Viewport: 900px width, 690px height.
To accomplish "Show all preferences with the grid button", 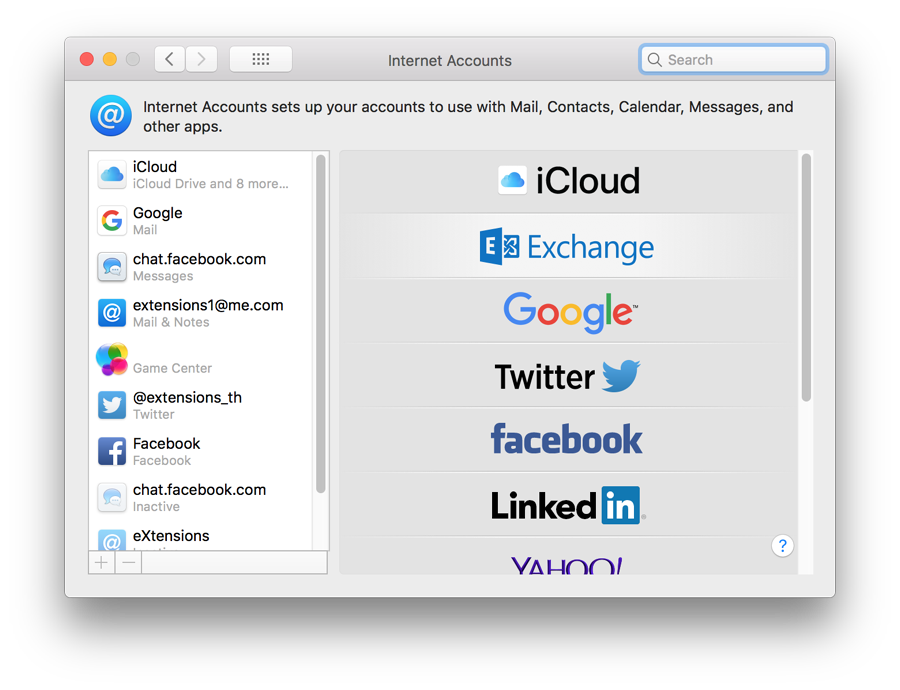I will tap(261, 59).
